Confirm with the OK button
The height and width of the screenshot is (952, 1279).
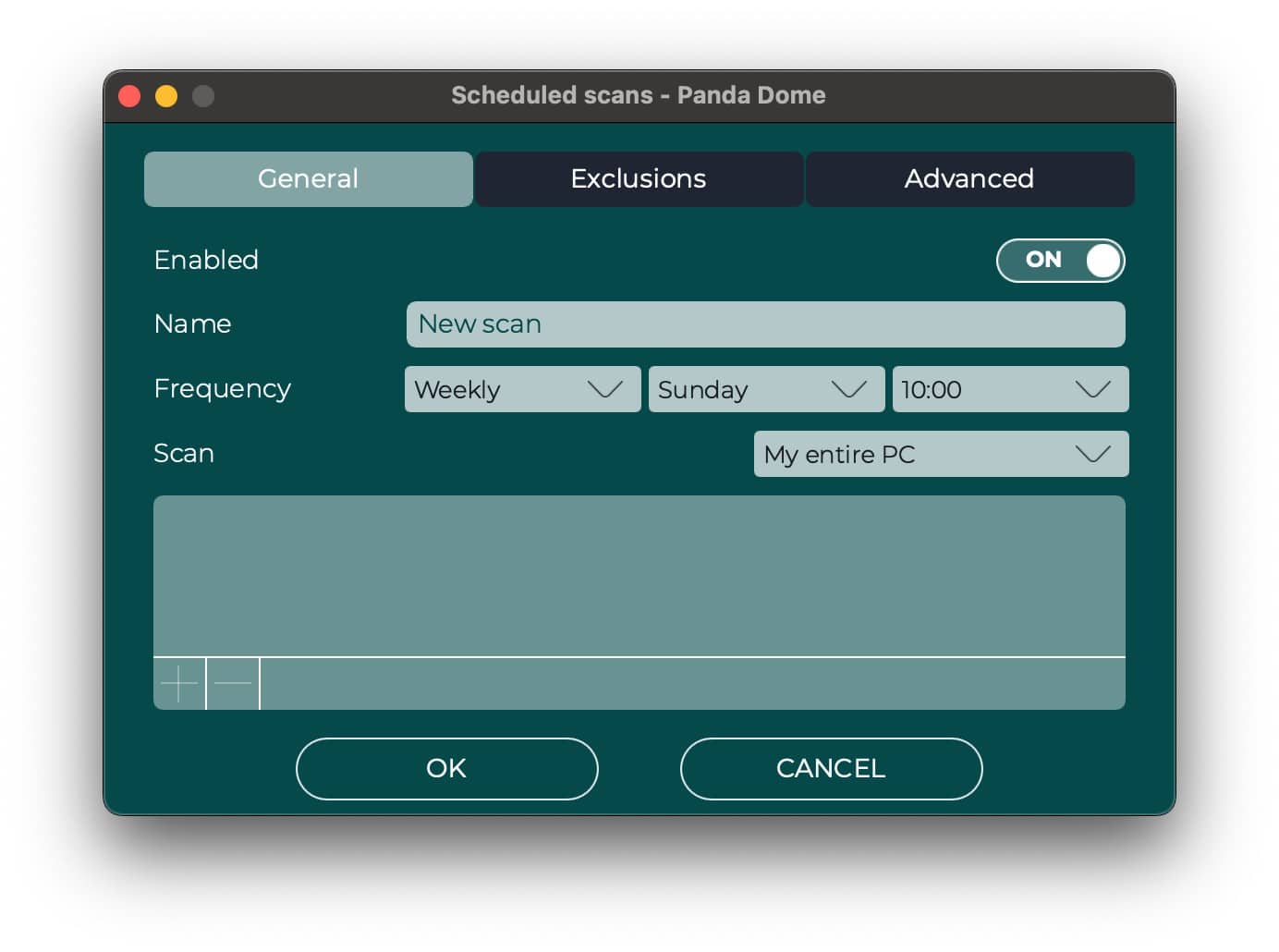point(446,769)
